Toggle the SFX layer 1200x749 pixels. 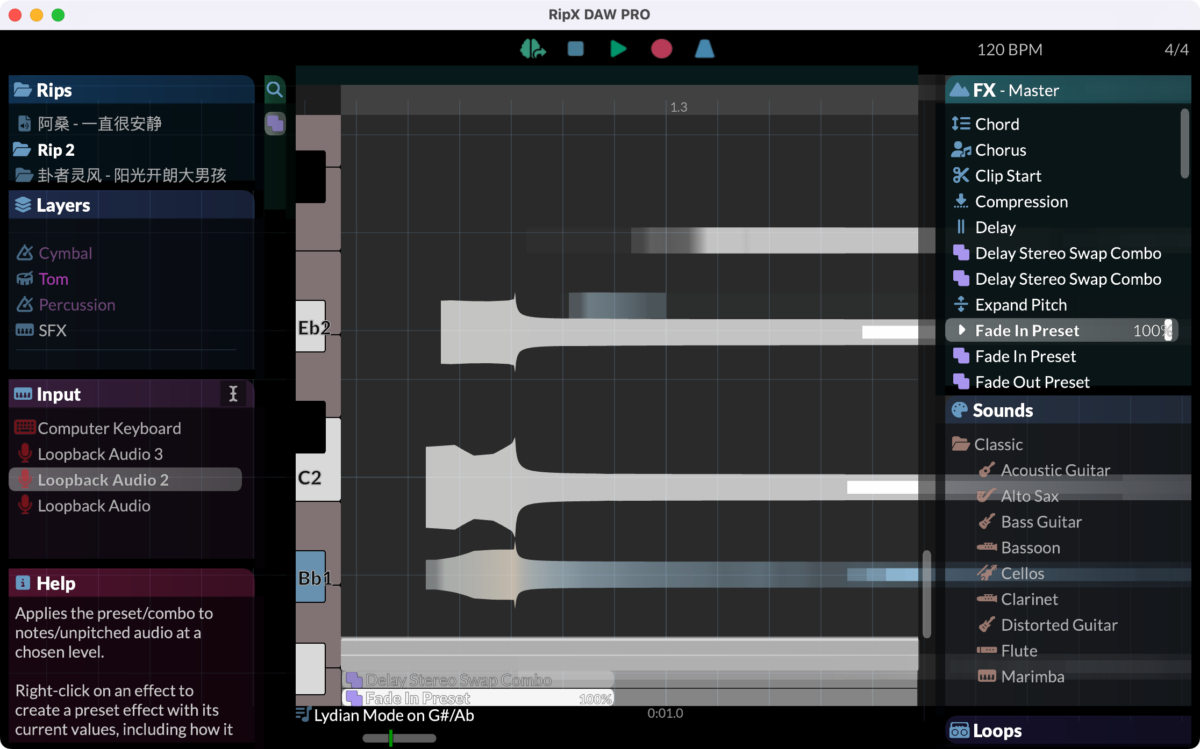click(x=41, y=331)
